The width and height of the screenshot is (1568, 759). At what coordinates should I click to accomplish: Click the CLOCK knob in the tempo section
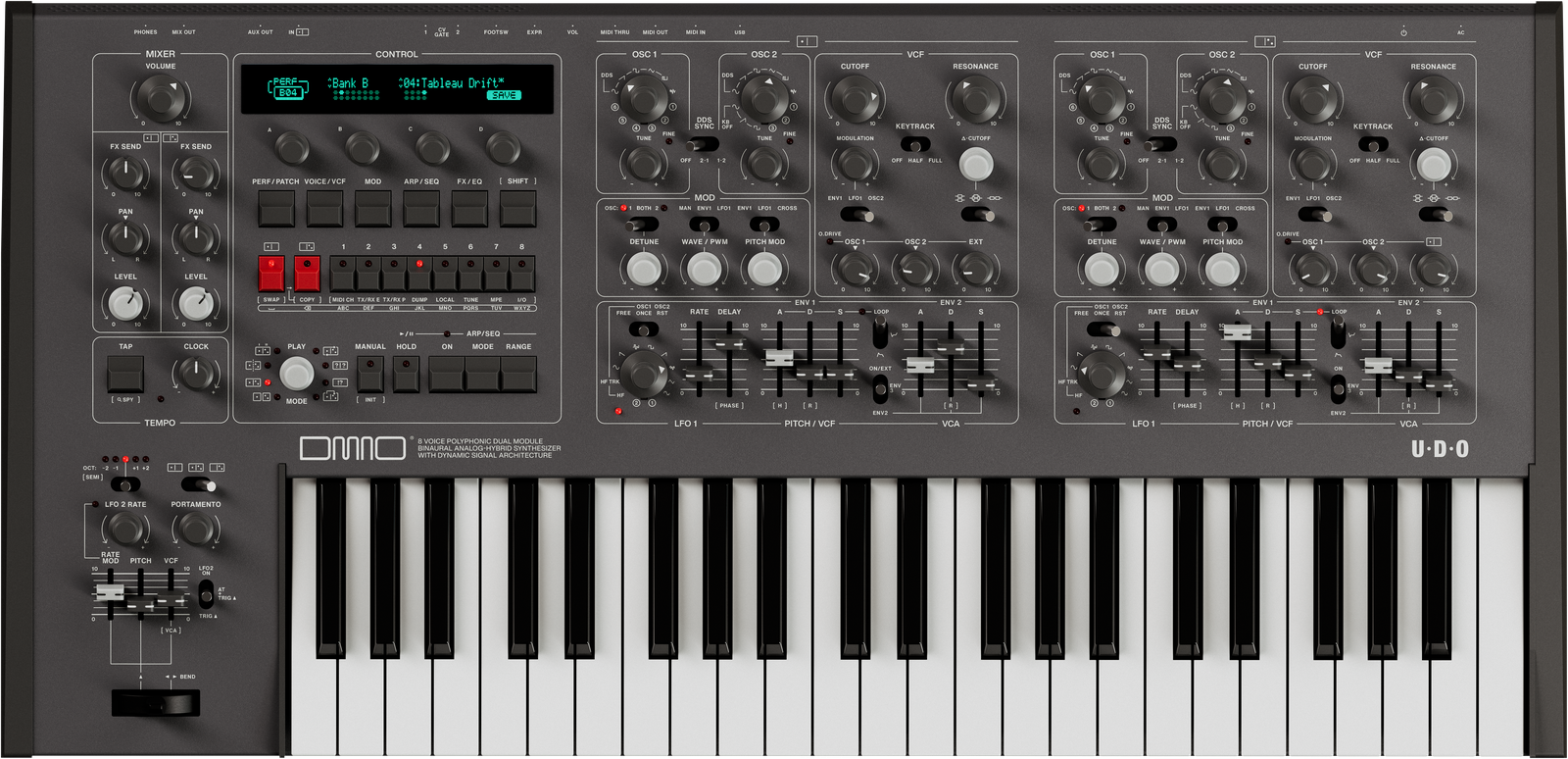(x=196, y=374)
